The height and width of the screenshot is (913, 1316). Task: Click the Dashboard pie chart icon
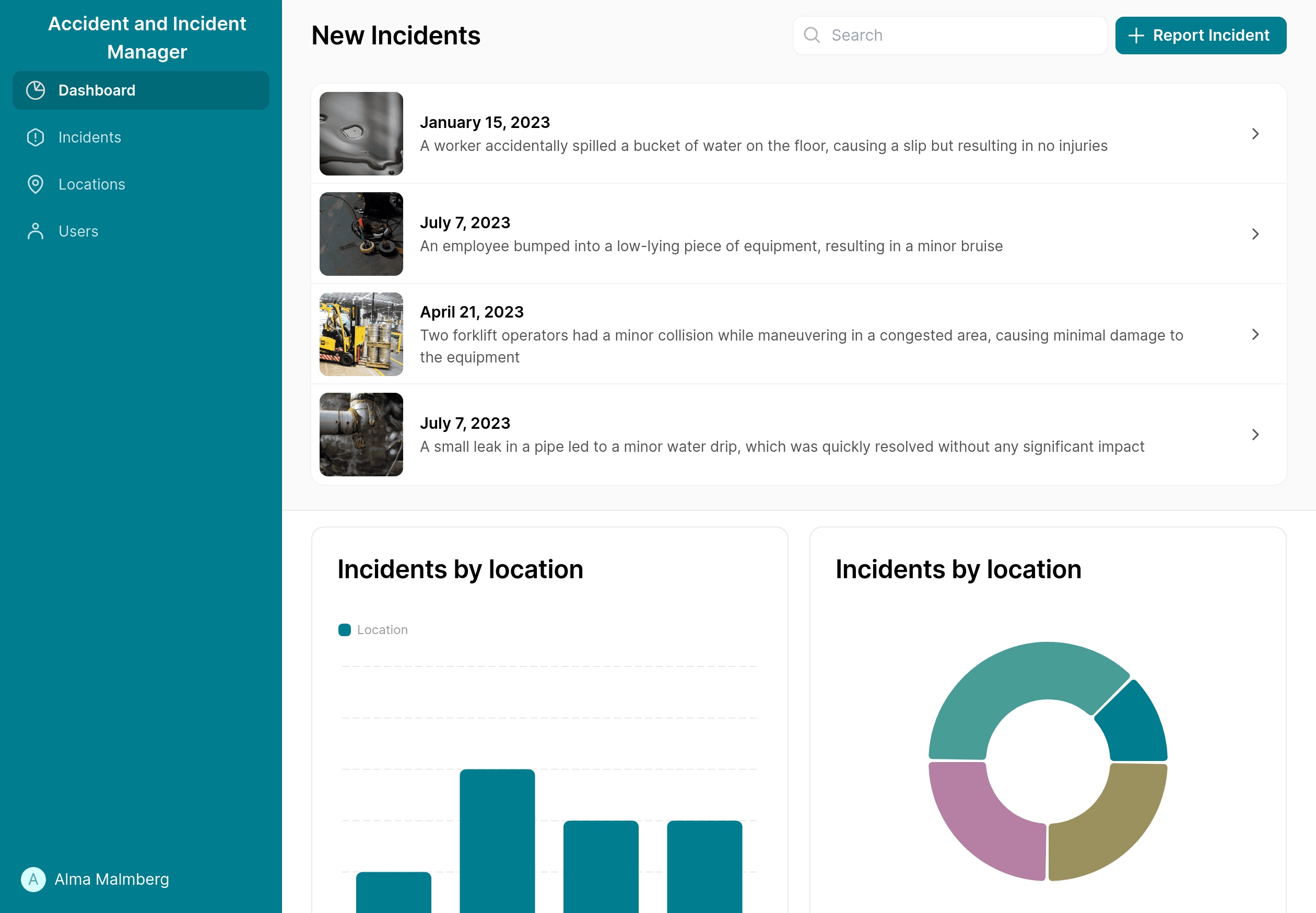pyautogui.click(x=36, y=90)
